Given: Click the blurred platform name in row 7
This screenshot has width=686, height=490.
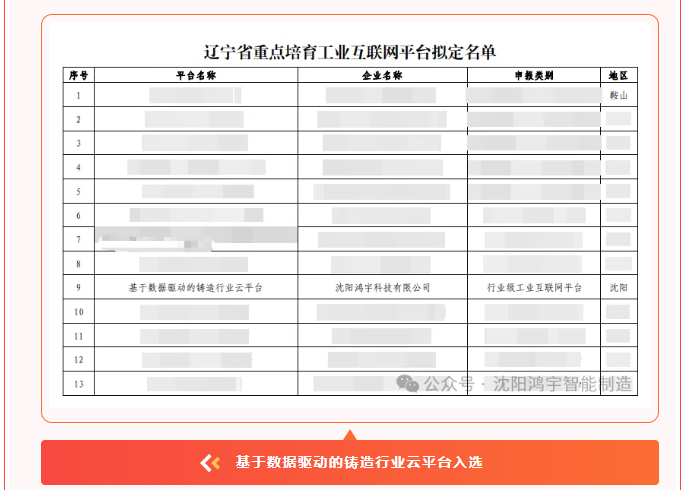Looking at the screenshot, I should 196,238.
